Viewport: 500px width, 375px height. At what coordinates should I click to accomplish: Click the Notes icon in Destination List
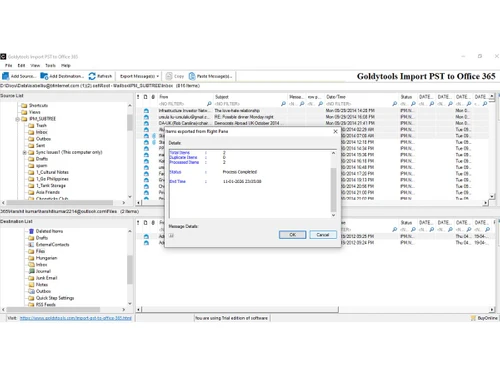tap(31, 284)
